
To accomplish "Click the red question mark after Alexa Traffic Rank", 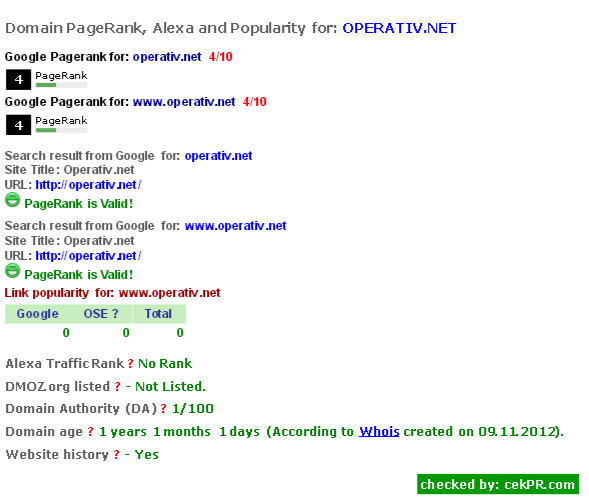I will [130, 364].
